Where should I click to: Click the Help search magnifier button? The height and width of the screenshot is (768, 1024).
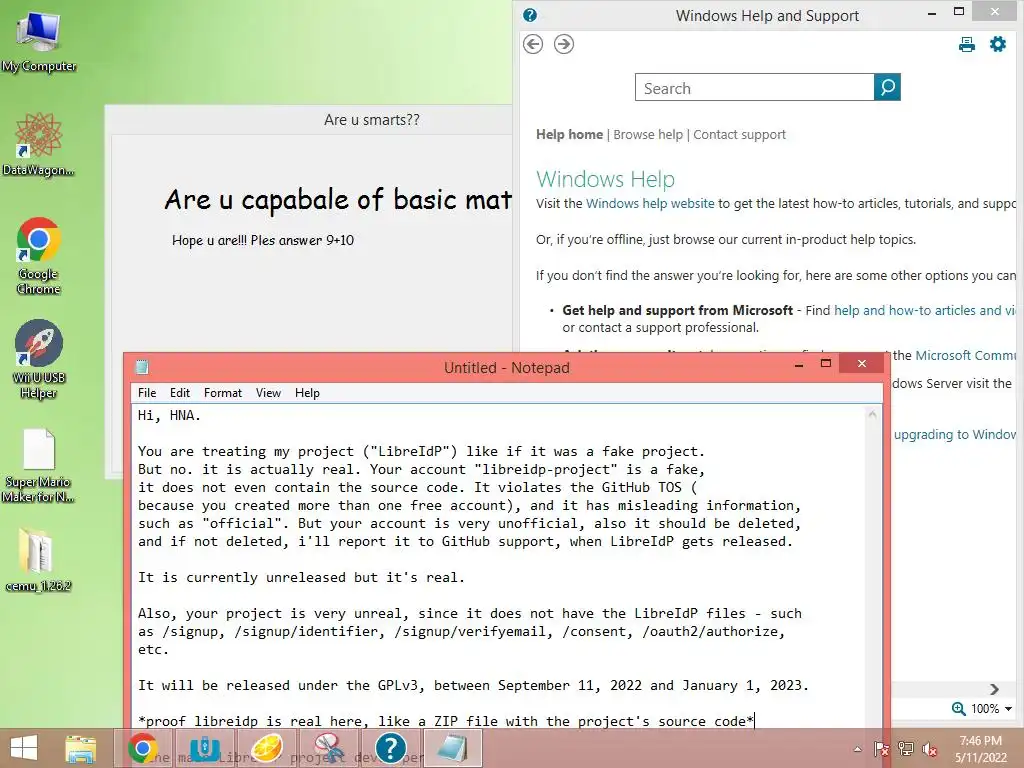[x=887, y=87]
